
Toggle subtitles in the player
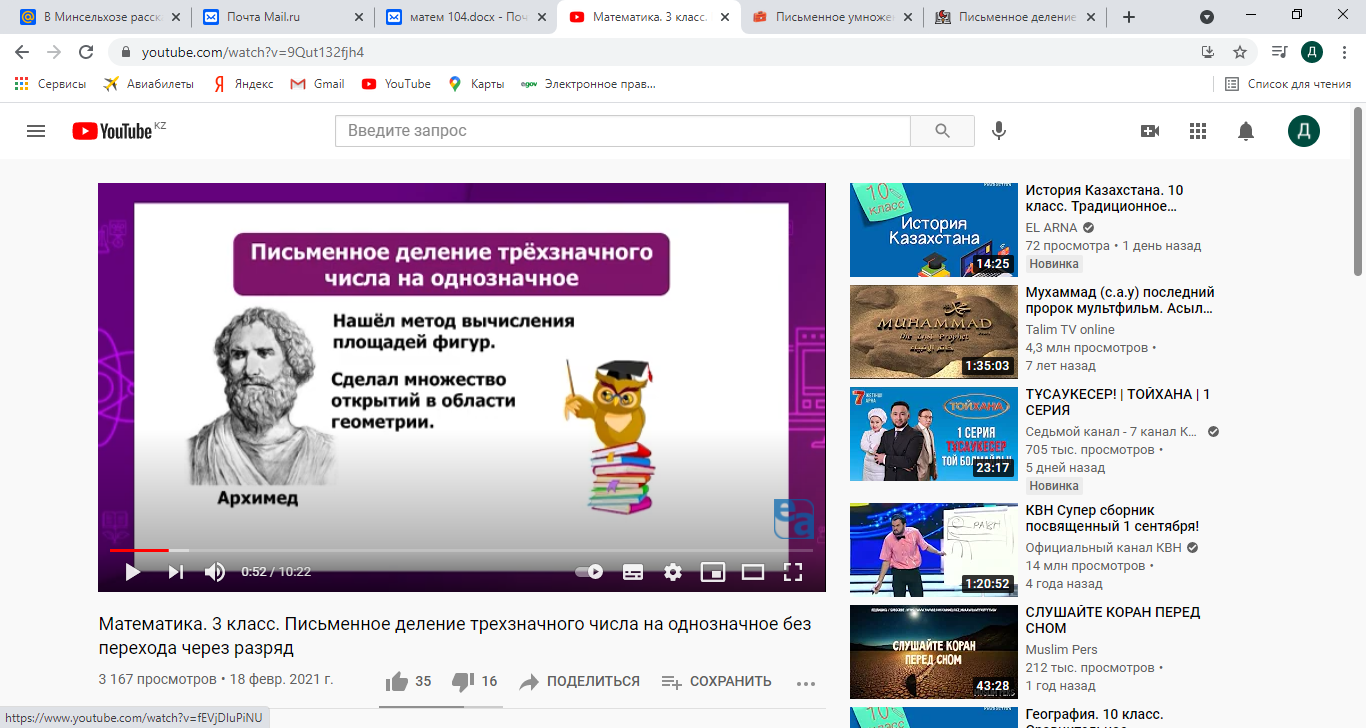[633, 572]
